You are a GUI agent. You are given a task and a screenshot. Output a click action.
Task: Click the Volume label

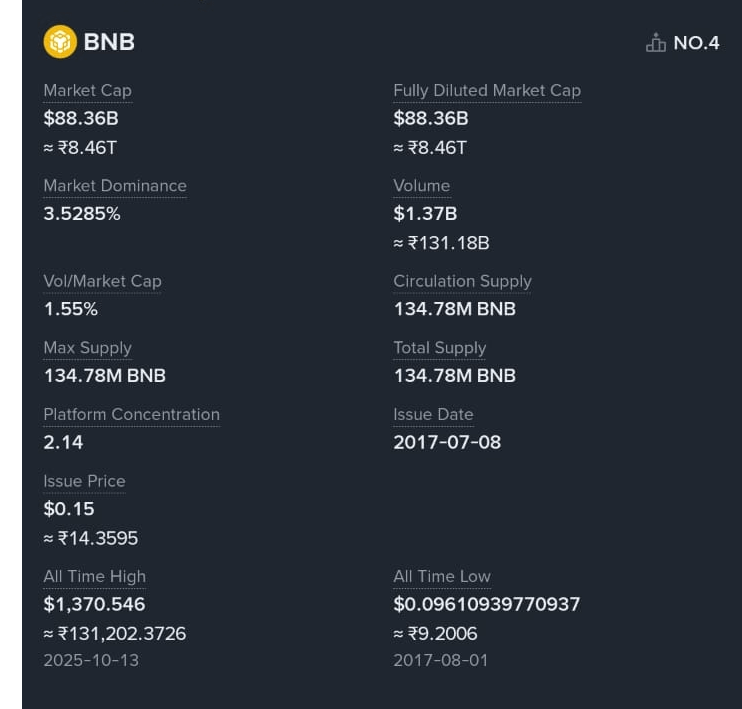(422, 186)
